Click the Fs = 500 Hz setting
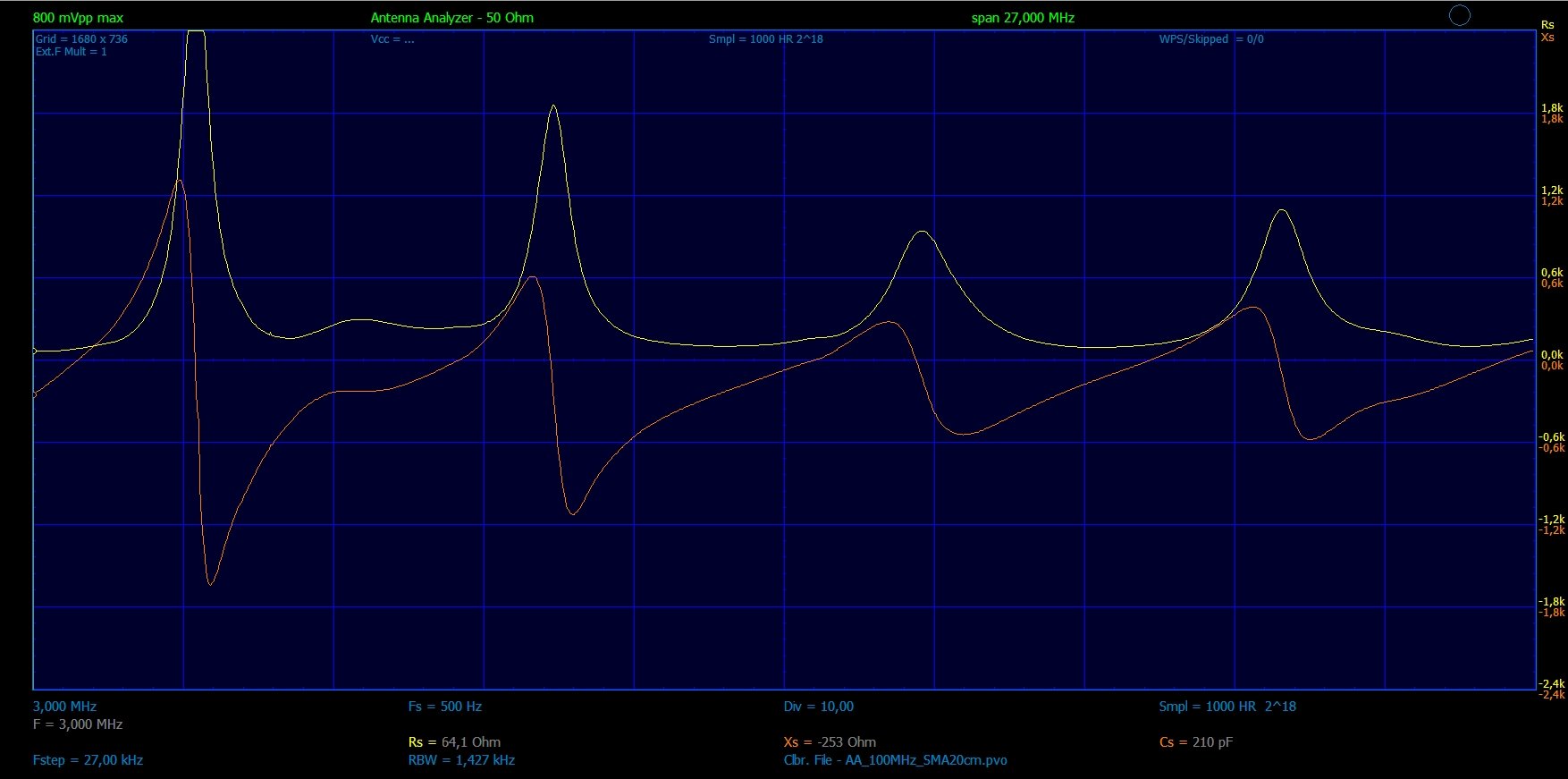Image resolution: width=1568 pixels, height=779 pixels. coord(444,707)
